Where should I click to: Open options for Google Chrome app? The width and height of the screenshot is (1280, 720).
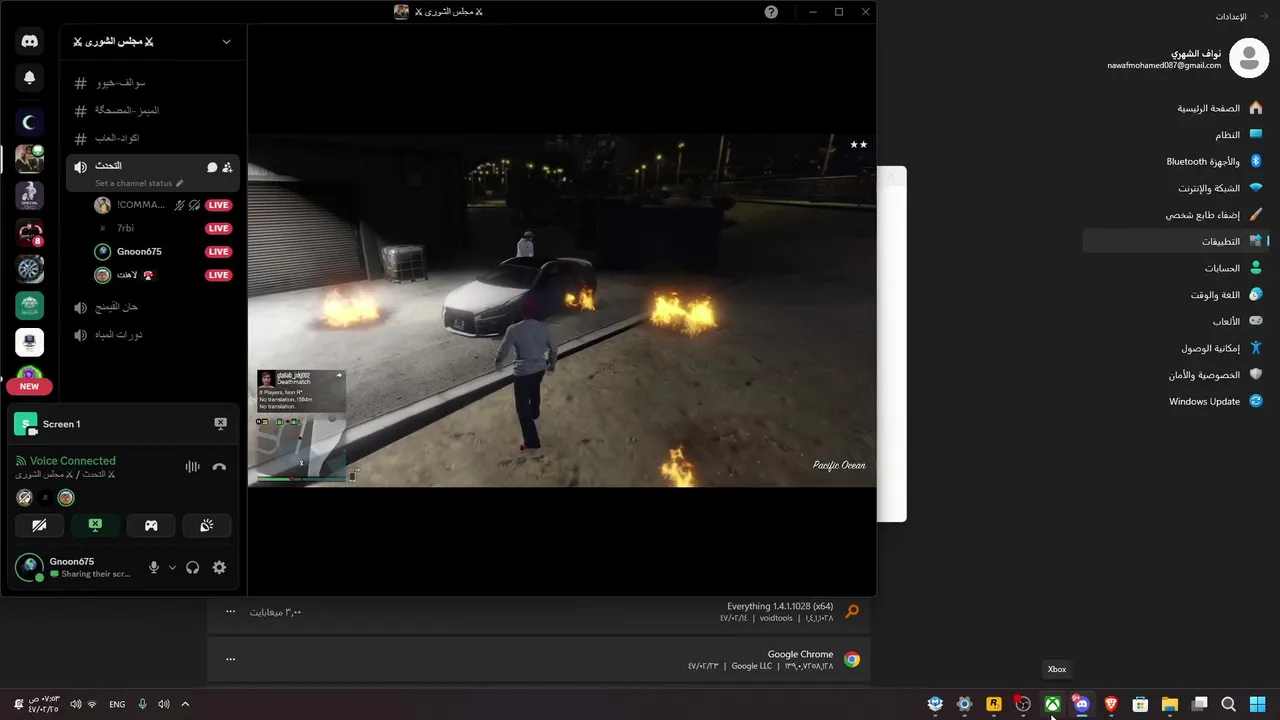[231, 659]
